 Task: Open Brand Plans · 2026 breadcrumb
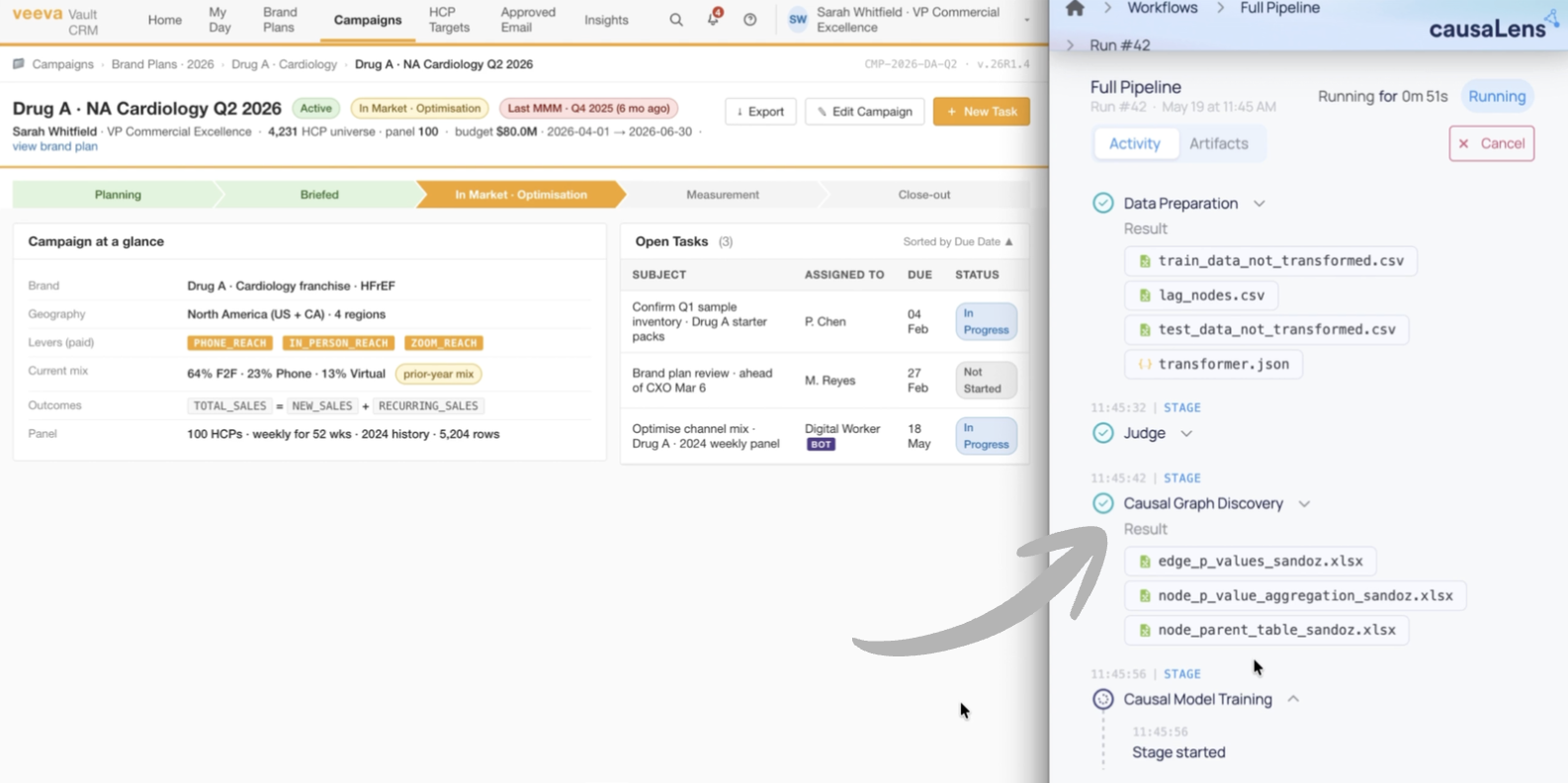(162, 64)
